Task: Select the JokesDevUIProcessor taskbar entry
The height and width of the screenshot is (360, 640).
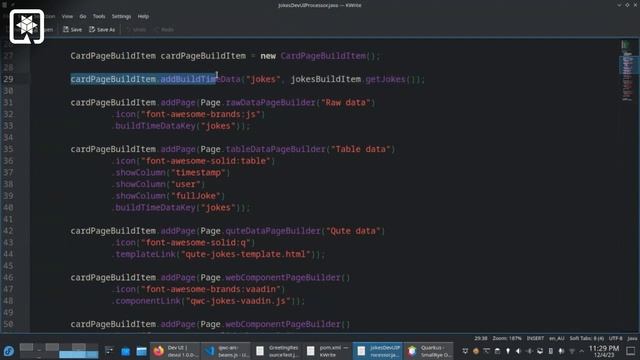Action: click(378, 351)
